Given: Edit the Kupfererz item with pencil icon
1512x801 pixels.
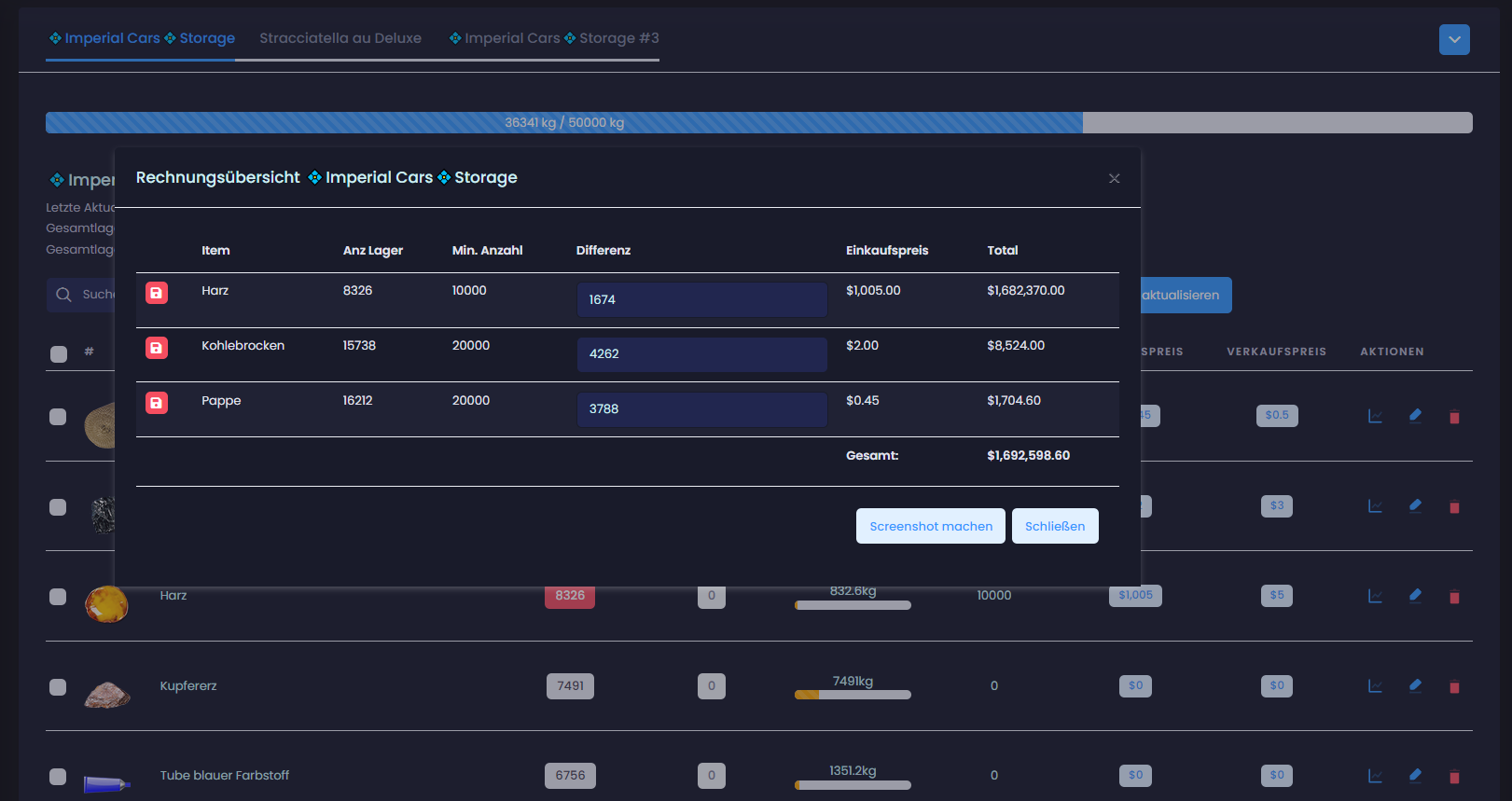Looking at the screenshot, I should pyautogui.click(x=1415, y=685).
